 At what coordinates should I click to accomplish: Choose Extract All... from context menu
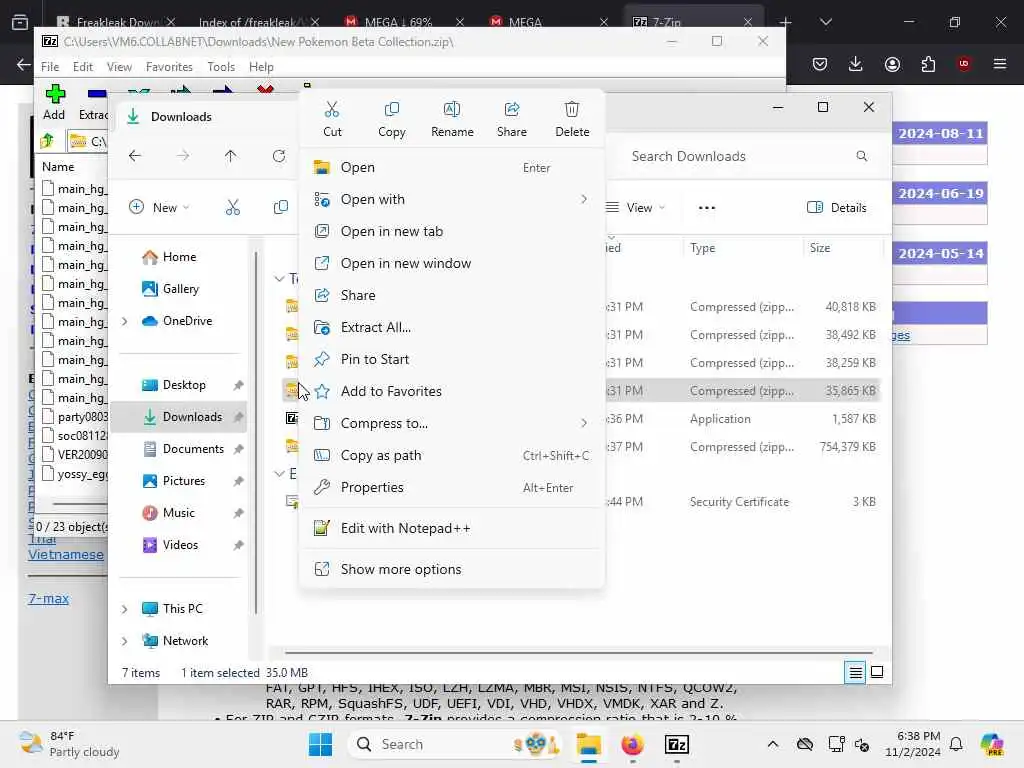[451, 327]
